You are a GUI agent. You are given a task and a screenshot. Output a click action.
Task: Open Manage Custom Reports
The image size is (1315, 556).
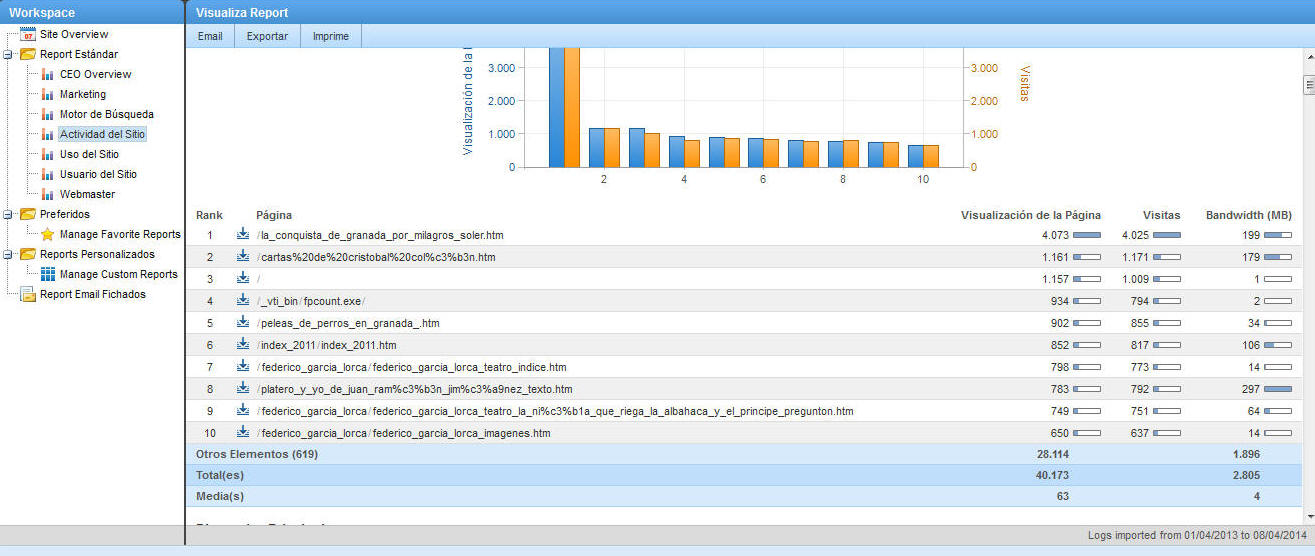pyautogui.click(x=119, y=274)
